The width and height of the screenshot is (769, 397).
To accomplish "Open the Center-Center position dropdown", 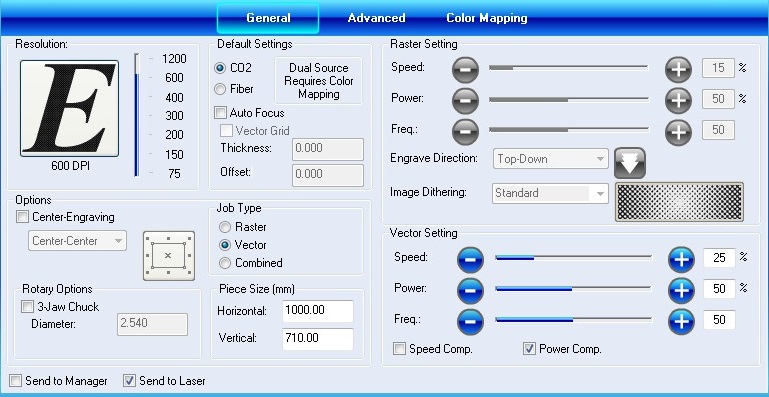I will point(77,241).
